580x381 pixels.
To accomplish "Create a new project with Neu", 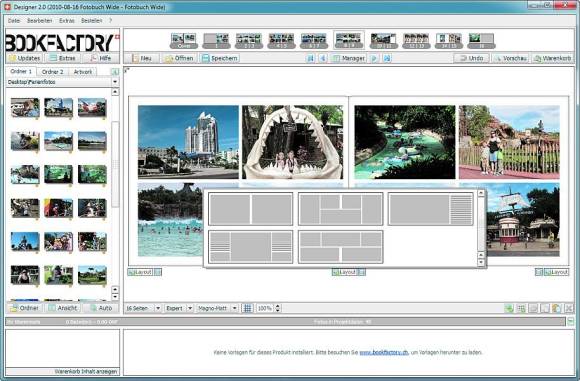I will point(142,58).
